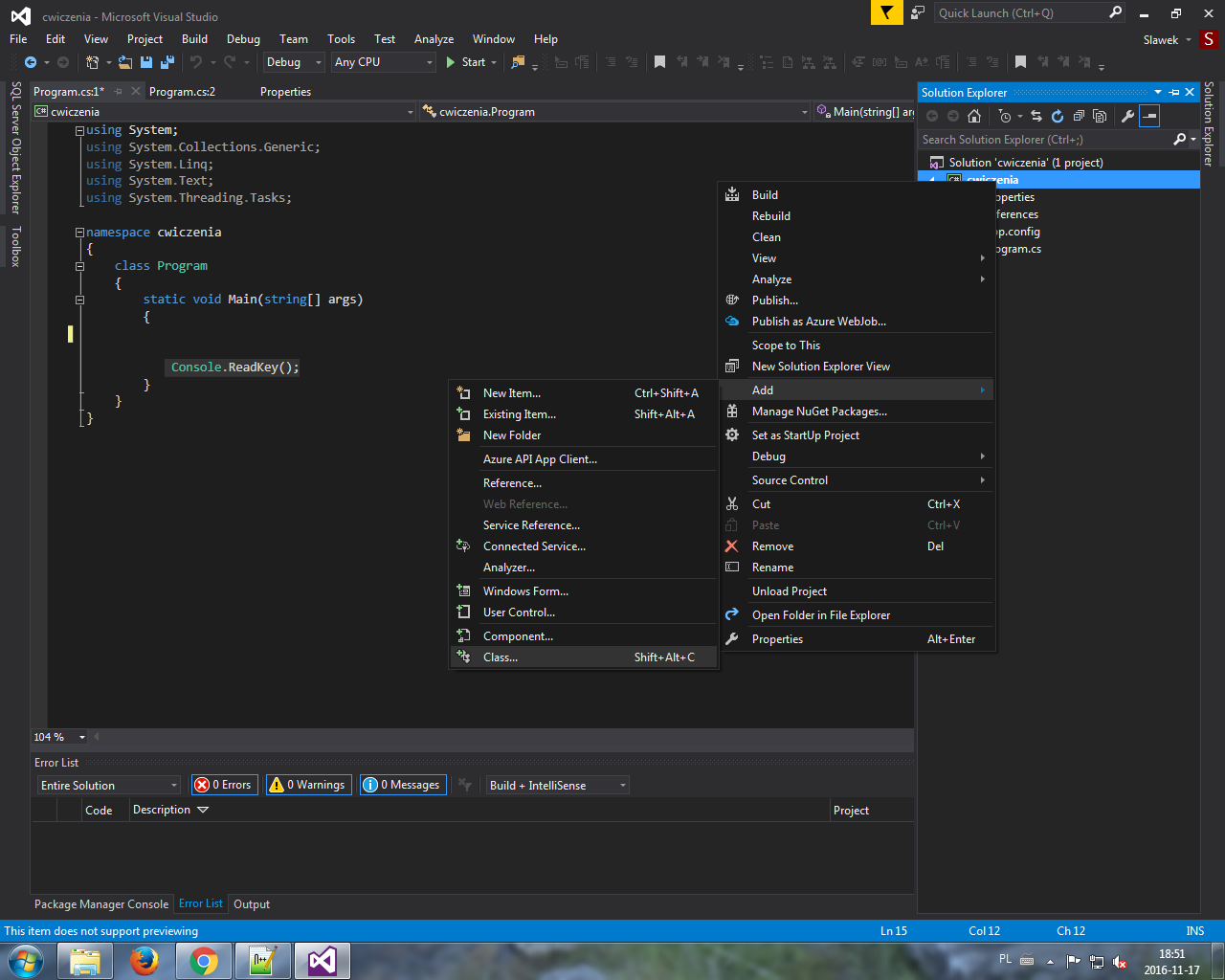Click the Find in Files toolbar icon
This screenshot has height=980, width=1225.
point(518,62)
